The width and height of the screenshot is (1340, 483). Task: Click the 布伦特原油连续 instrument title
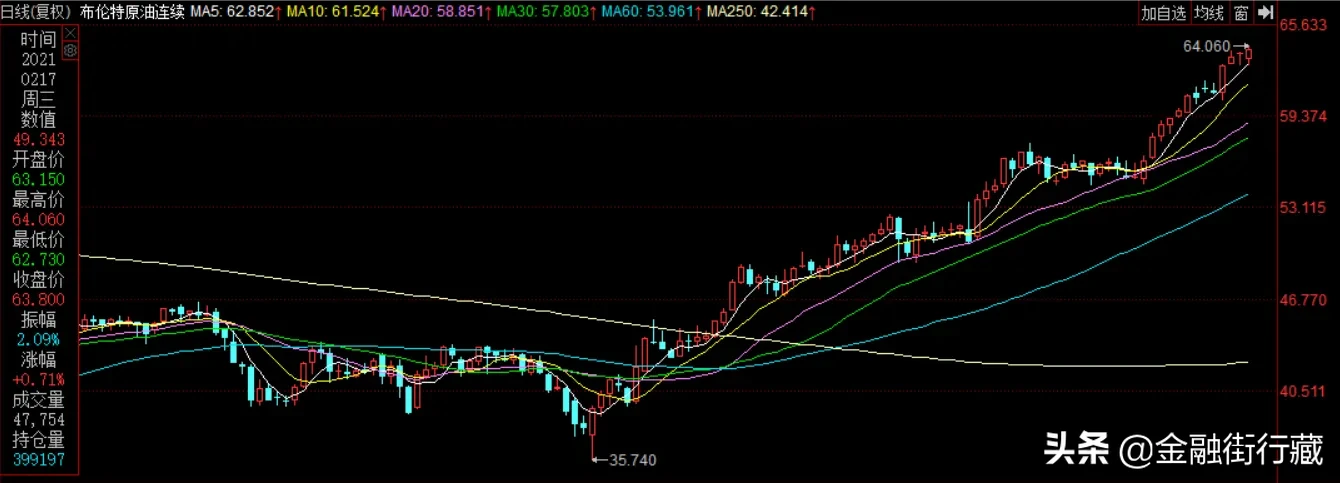(131, 13)
